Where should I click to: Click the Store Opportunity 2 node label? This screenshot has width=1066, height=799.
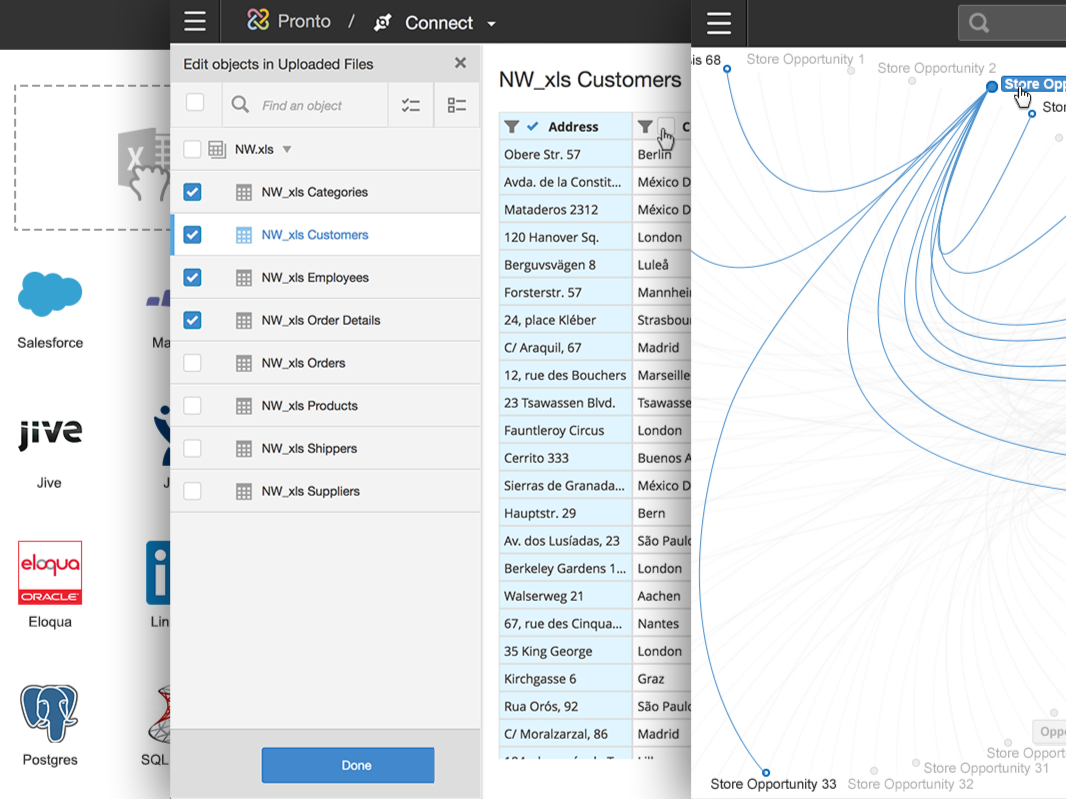[936, 68]
